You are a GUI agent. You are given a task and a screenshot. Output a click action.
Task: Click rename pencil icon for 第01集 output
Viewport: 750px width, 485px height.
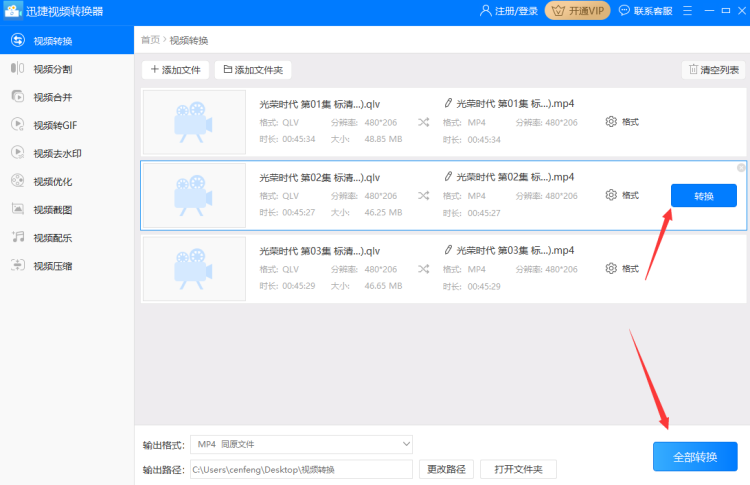point(448,103)
